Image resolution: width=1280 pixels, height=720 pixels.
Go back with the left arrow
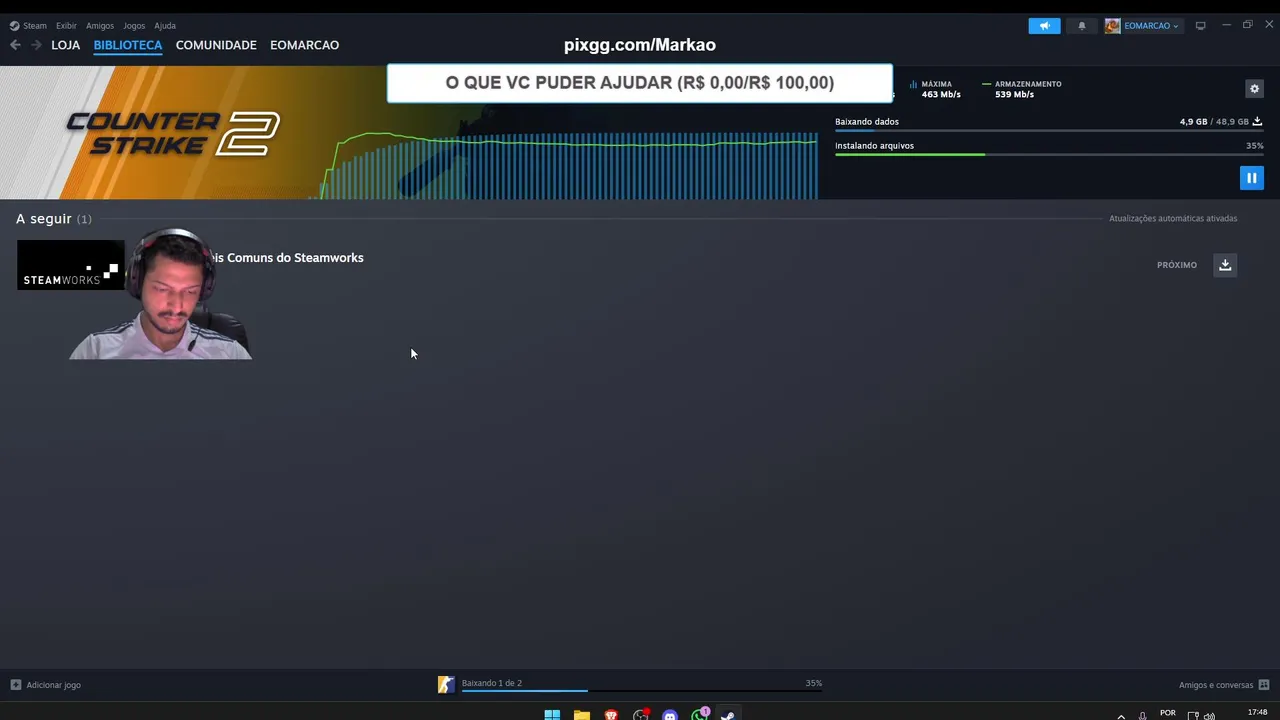[x=15, y=45]
